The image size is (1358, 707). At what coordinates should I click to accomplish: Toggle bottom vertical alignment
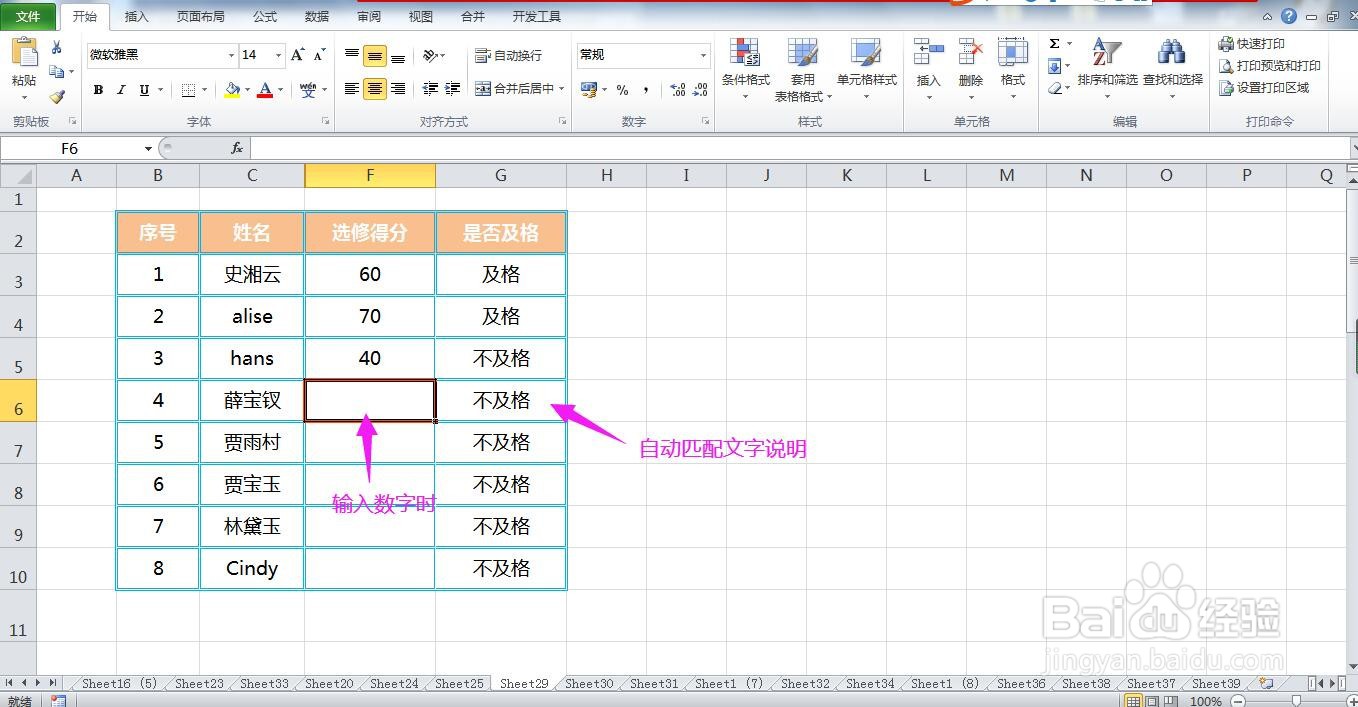pyautogui.click(x=398, y=56)
